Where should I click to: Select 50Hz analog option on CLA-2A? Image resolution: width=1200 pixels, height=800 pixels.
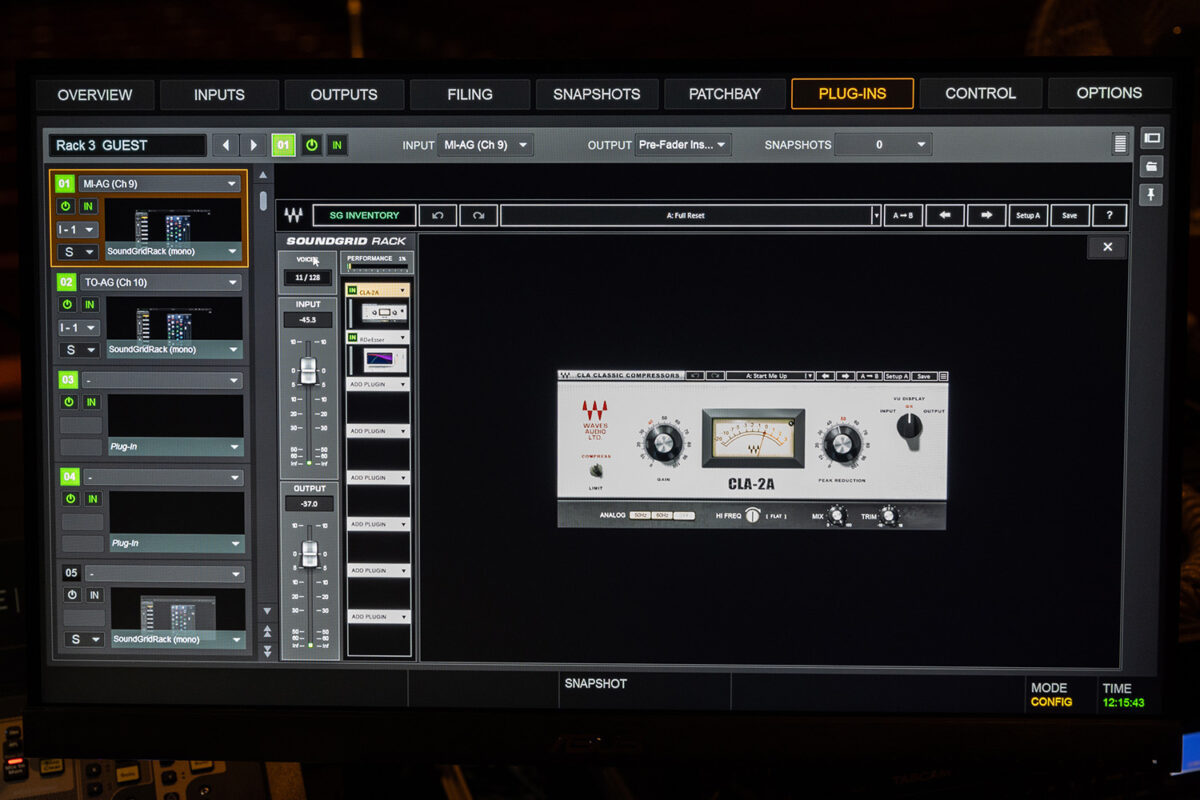pyautogui.click(x=640, y=515)
